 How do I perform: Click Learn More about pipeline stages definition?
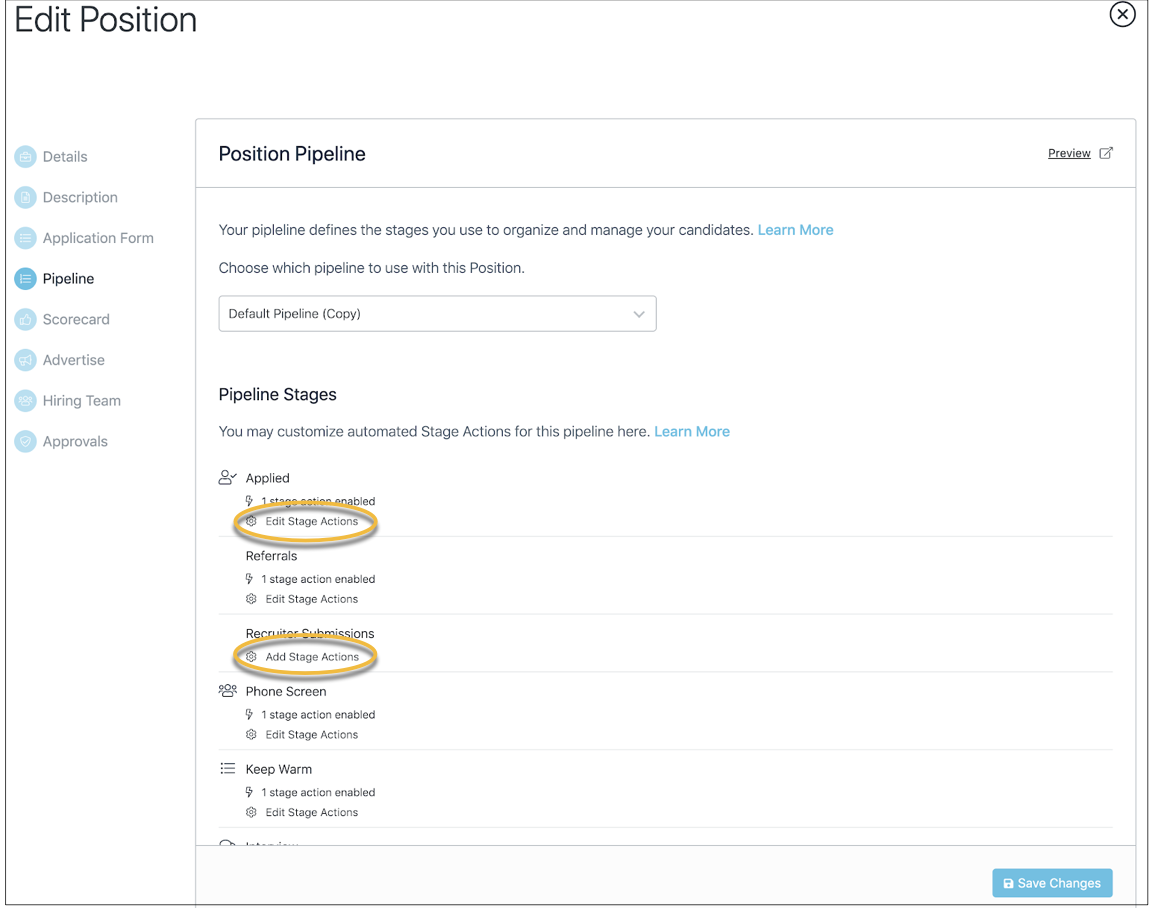click(795, 230)
